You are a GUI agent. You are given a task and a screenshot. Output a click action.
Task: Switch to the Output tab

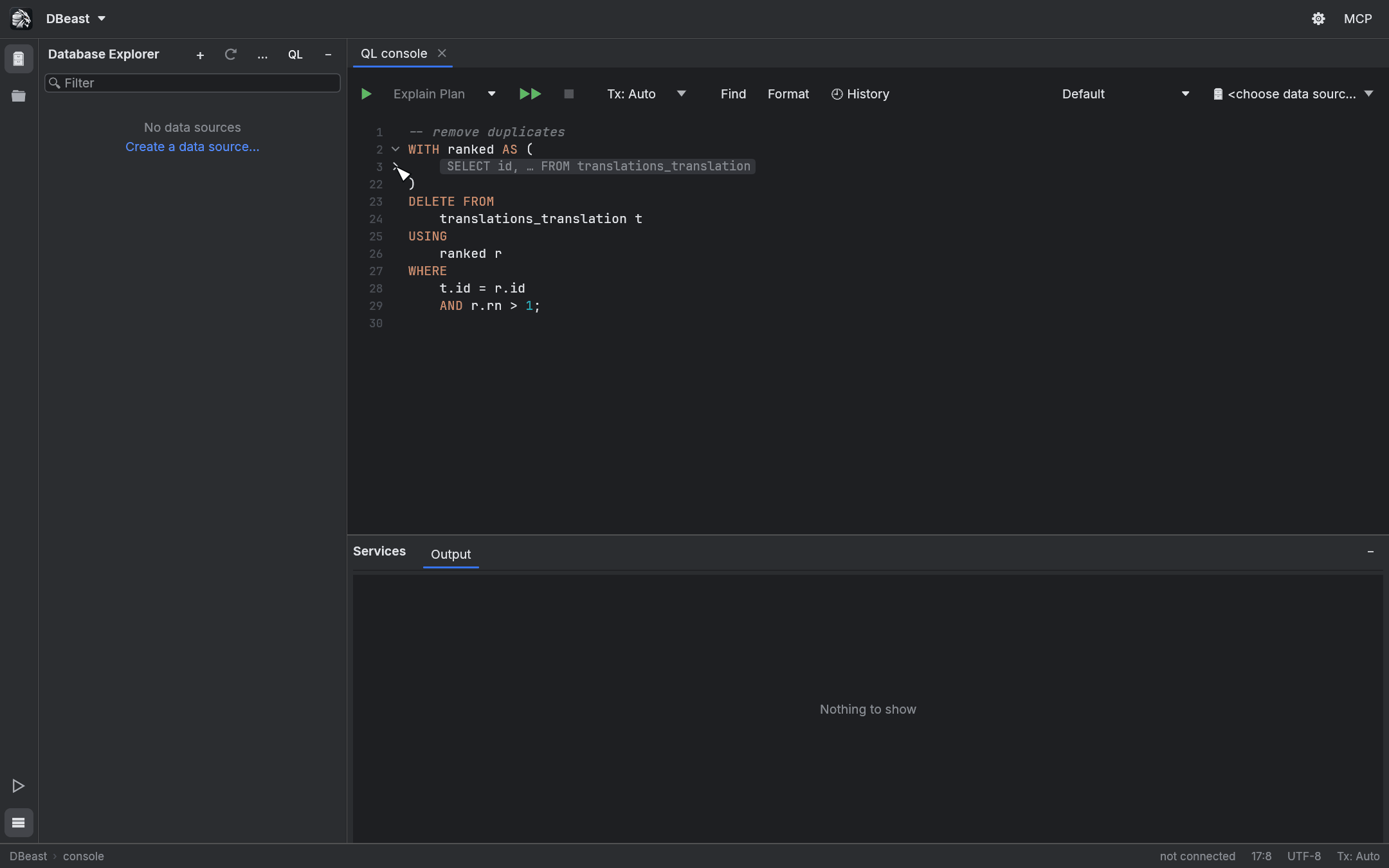pyautogui.click(x=451, y=554)
